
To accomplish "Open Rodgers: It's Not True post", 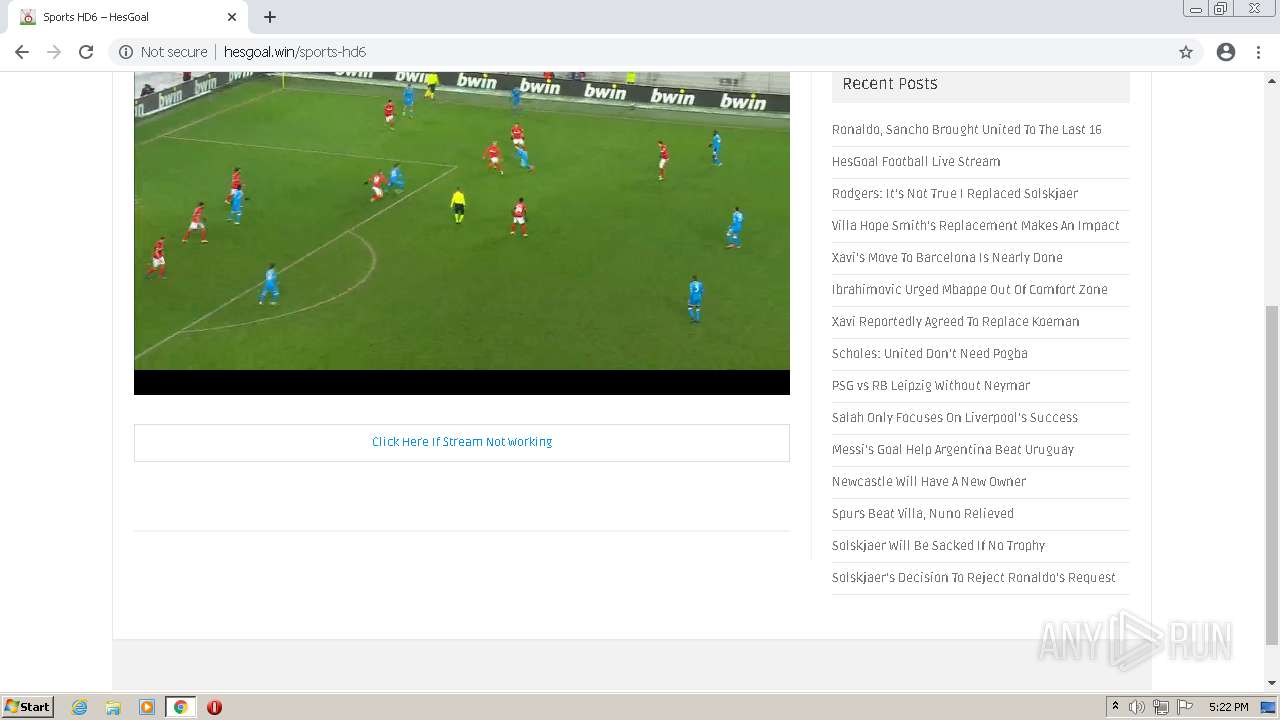I will tap(955, 194).
